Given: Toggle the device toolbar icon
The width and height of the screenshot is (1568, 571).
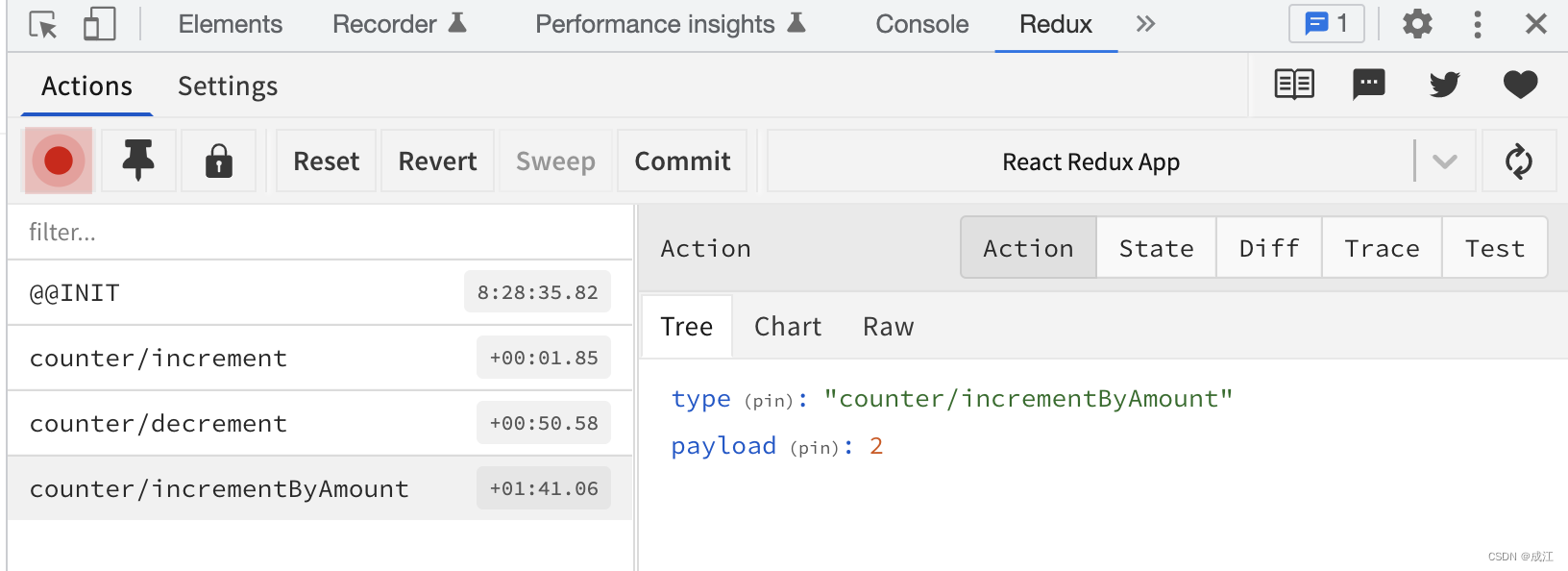Looking at the screenshot, I should [99, 24].
